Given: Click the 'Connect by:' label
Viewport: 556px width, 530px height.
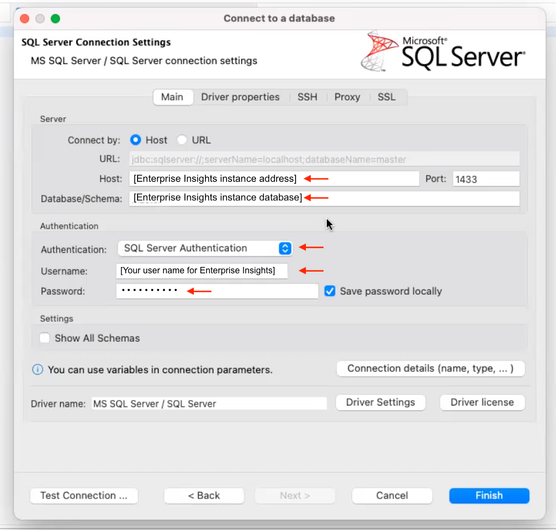Looking at the screenshot, I should [x=94, y=140].
